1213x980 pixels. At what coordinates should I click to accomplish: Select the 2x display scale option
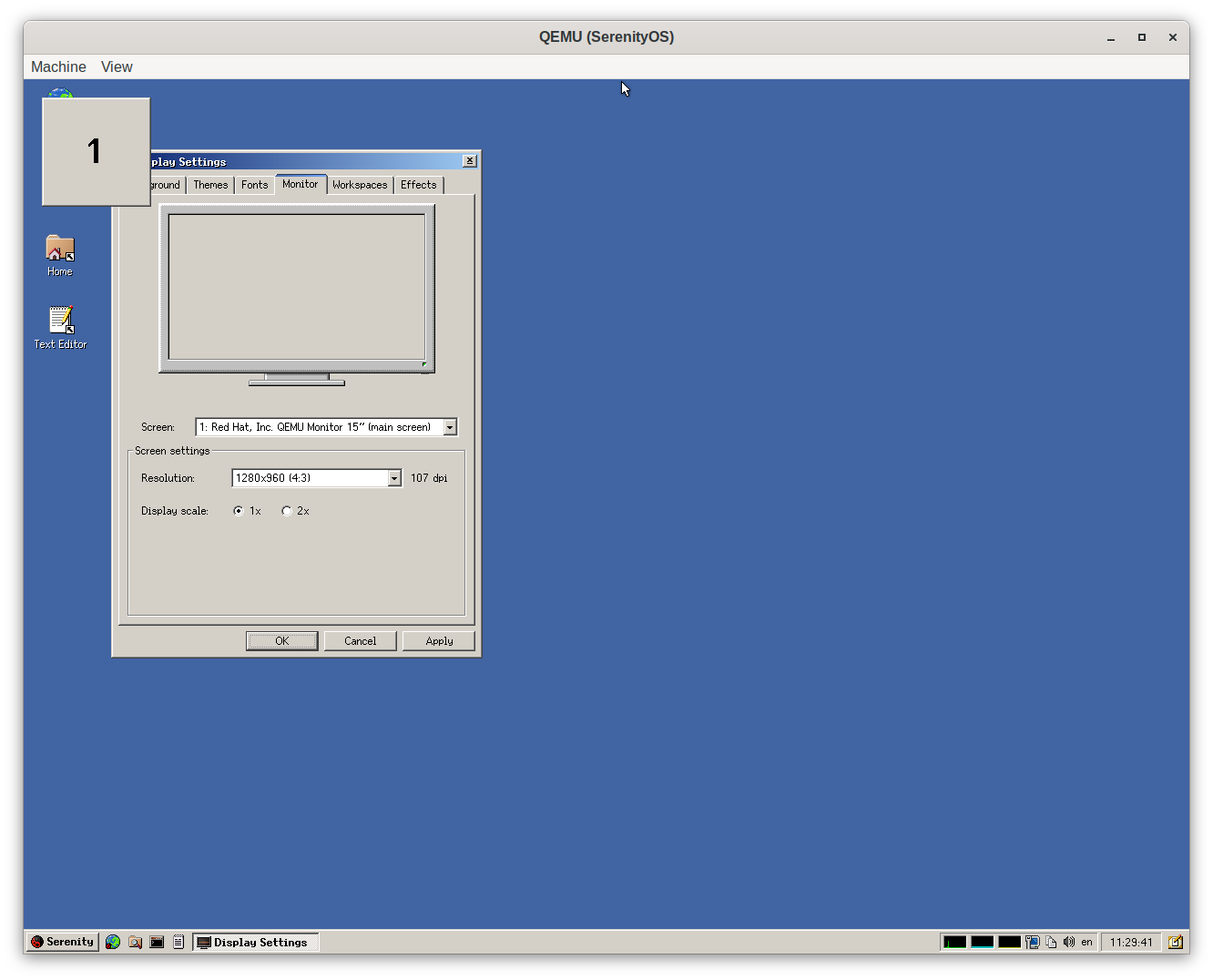pyautogui.click(x=287, y=511)
